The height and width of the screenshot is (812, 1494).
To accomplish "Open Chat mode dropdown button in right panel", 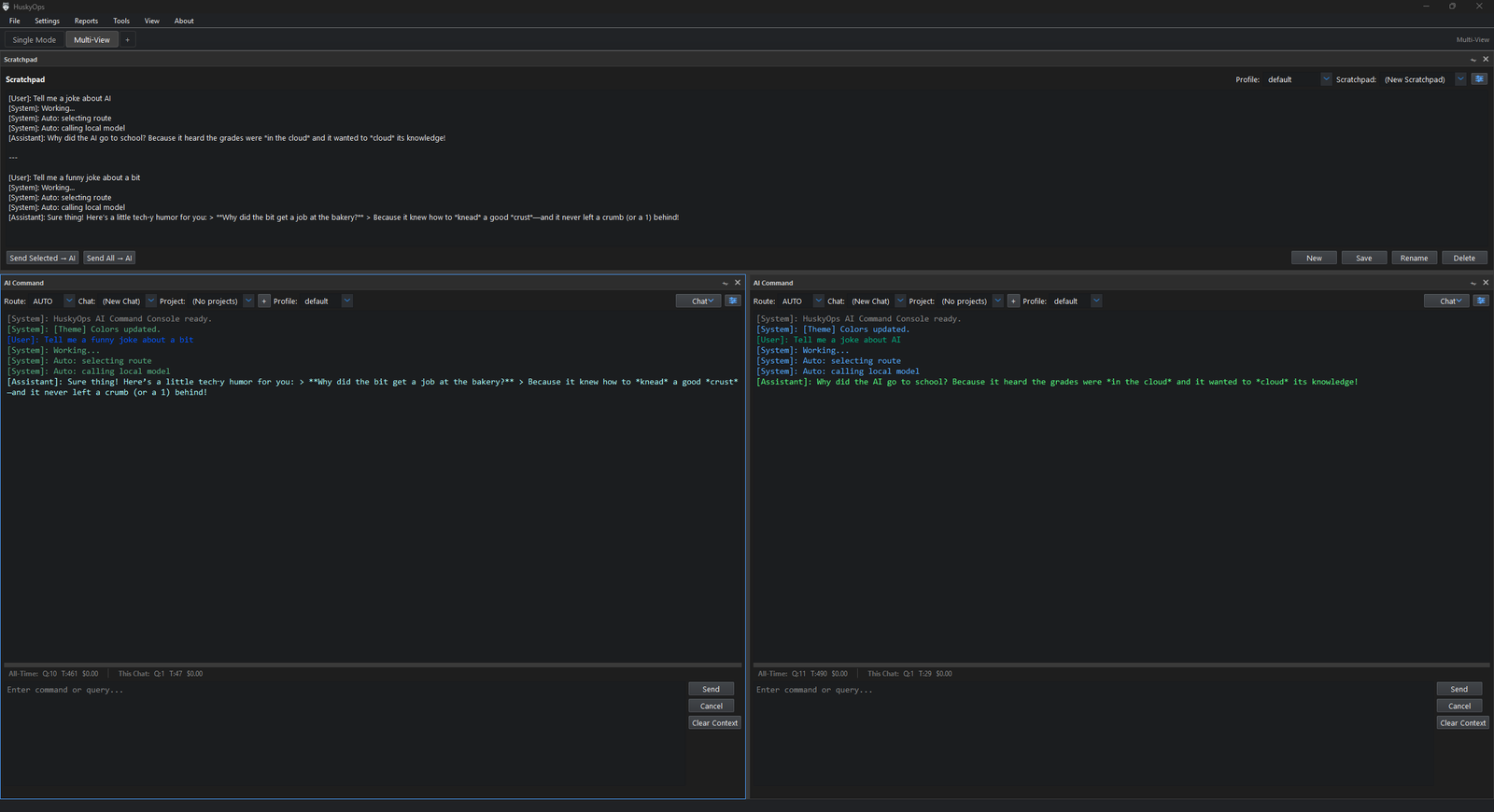I will 1447,301.
